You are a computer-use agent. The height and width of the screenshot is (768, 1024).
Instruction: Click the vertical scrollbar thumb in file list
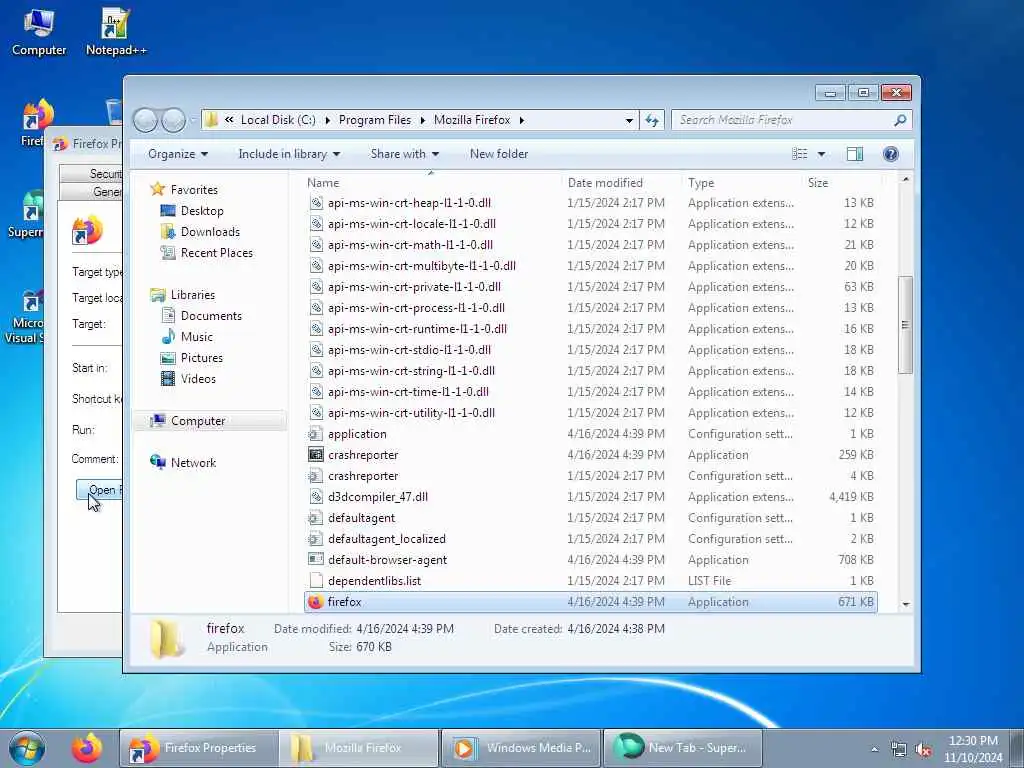tap(905, 325)
